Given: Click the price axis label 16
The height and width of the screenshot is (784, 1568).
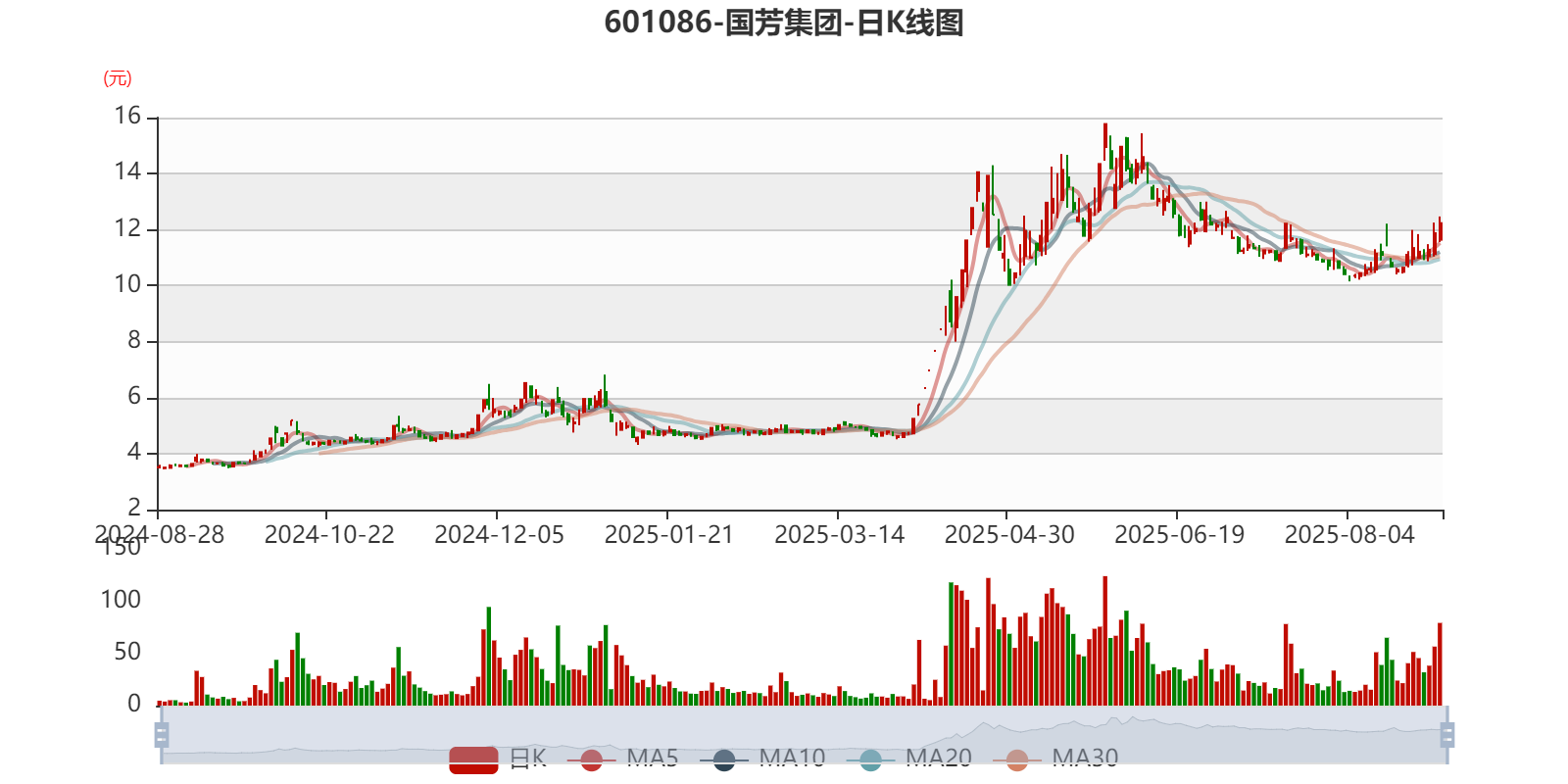Looking at the screenshot, I should coord(127,117).
